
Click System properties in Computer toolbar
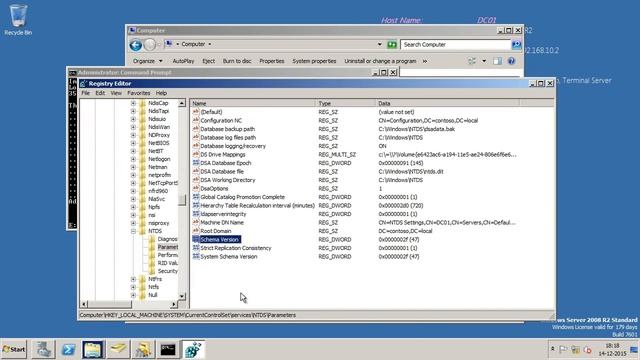pyautogui.click(x=314, y=61)
